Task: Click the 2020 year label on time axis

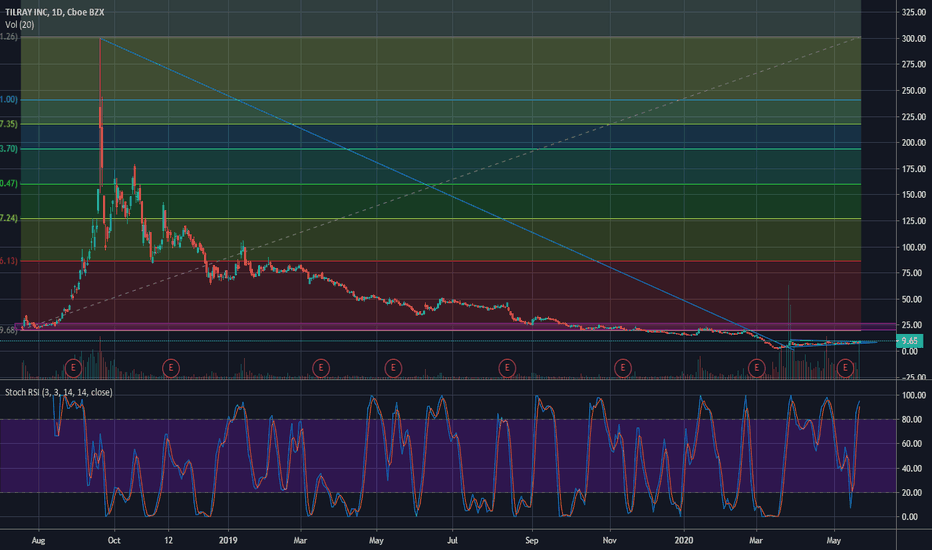Action: click(x=684, y=540)
